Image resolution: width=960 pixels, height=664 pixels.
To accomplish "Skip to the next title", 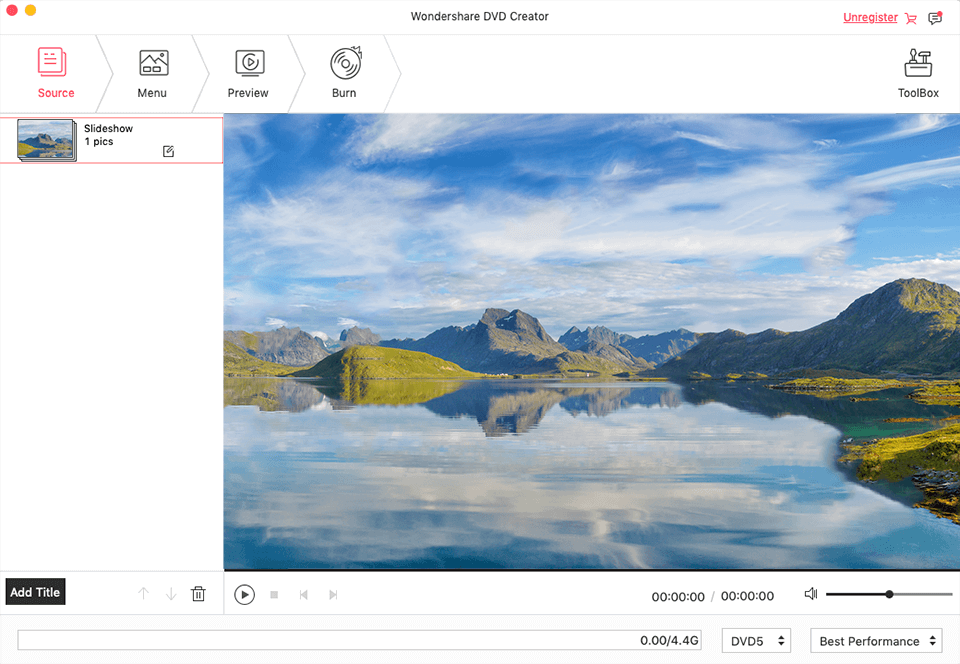I will (333, 594).
